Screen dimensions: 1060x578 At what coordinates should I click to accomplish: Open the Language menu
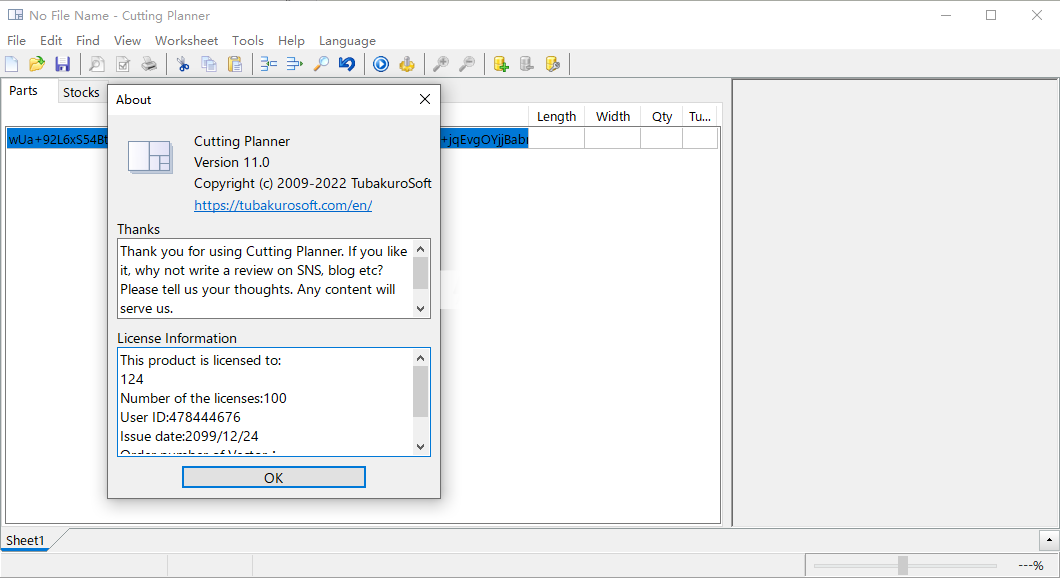point(347,41)
